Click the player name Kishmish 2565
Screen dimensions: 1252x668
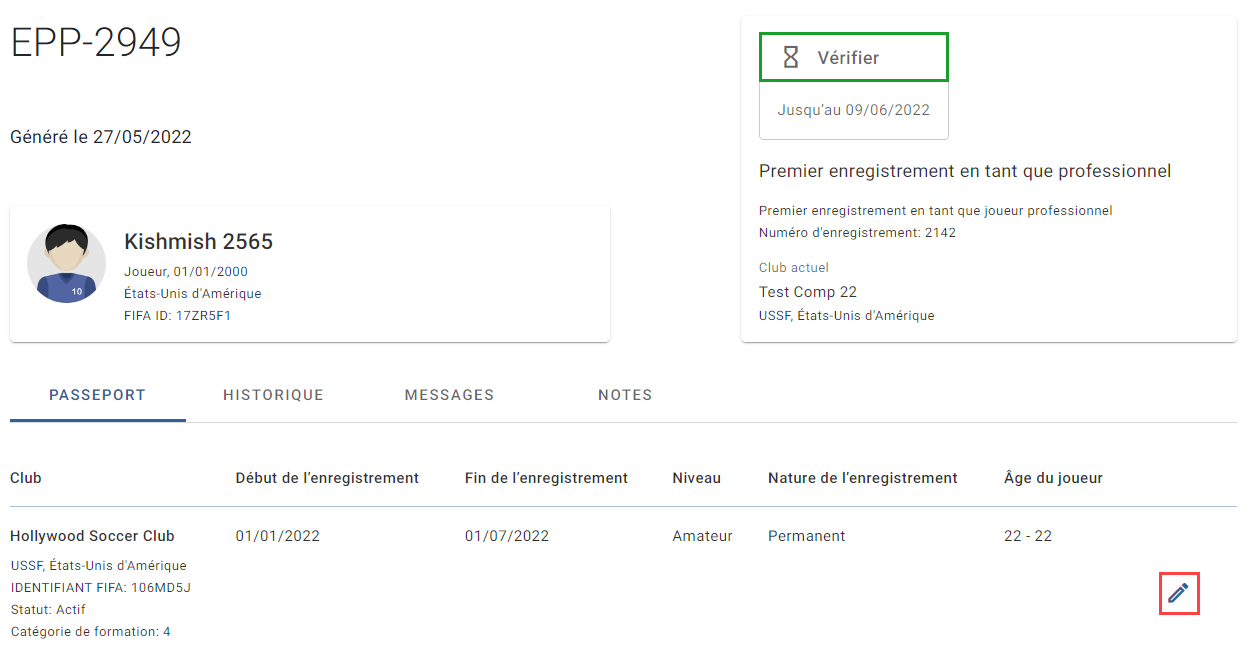pyautogui.click(x=198, y=241)
